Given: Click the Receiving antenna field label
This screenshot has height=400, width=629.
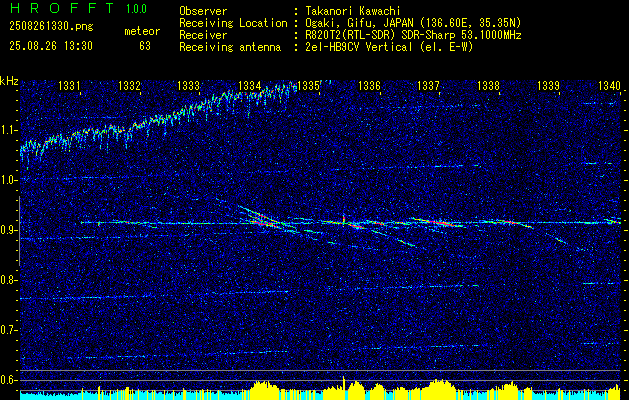Looking at the screenshot, I should (x=230, y=47).
